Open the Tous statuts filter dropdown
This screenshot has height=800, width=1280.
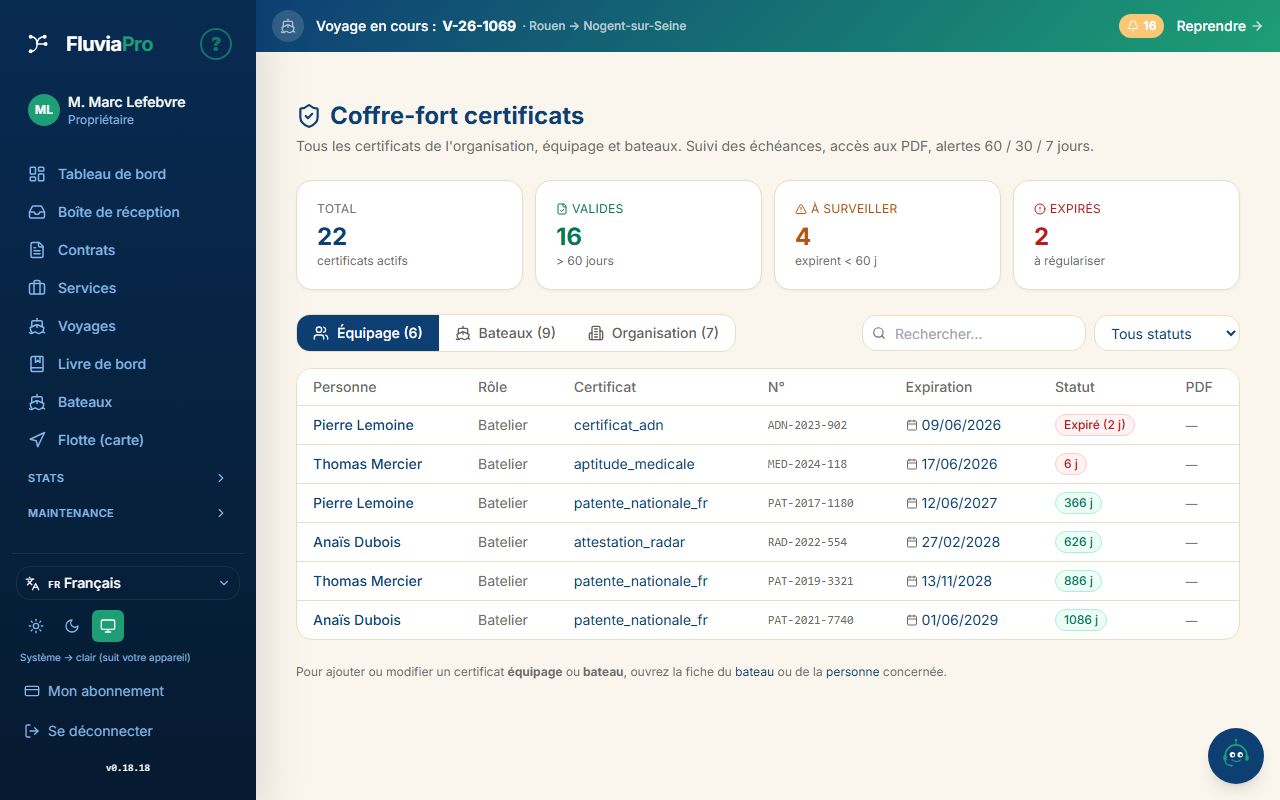click(1167, 333)
